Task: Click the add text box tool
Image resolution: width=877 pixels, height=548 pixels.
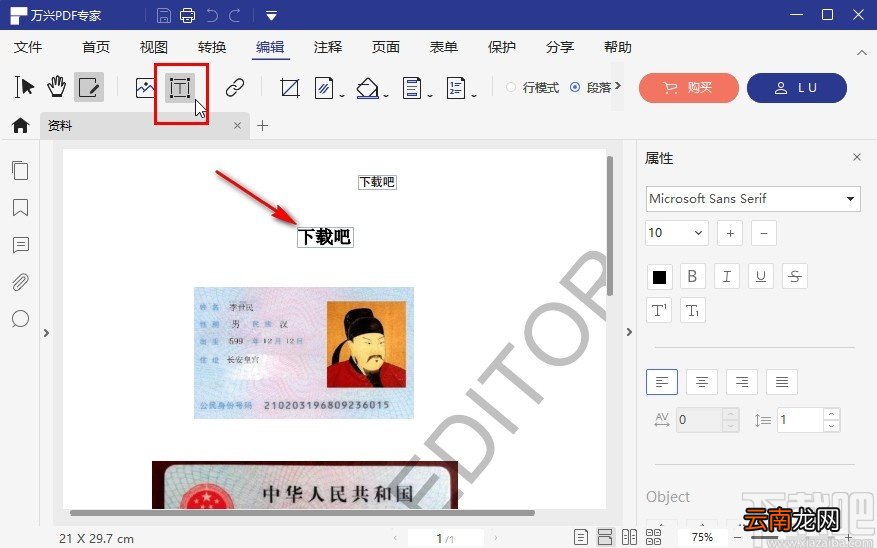Action: point(180,88)
